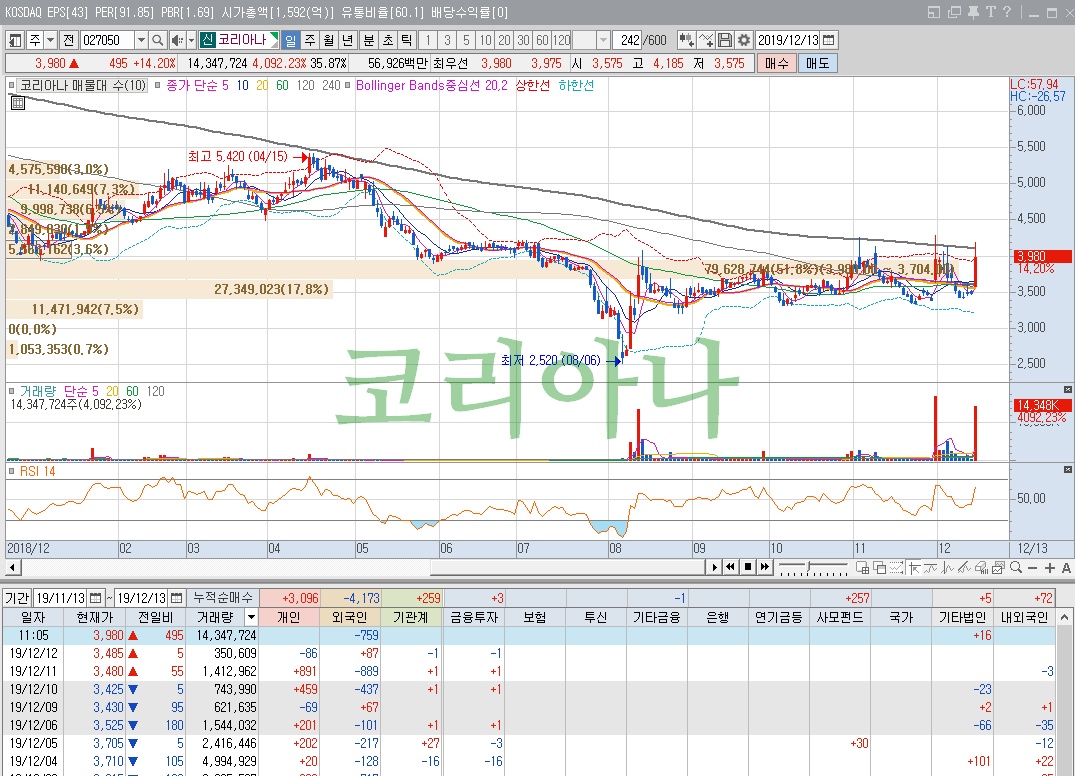Screen dimensions: 1075x776
Task: Click the 027050 stock code field
Action: point(107,40)
